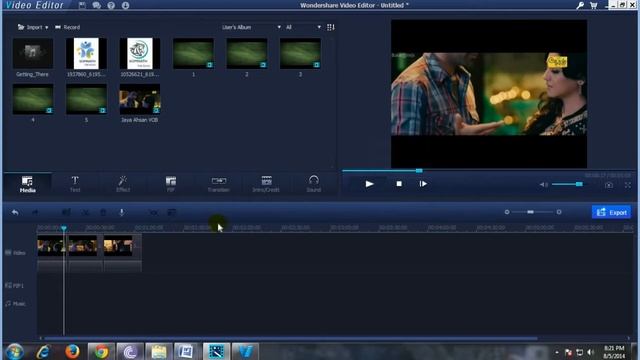Click the timeline toolbar icon right of scene detection
Image resolution: width=640 pixels, height=360 pixels.
(172, 213)
